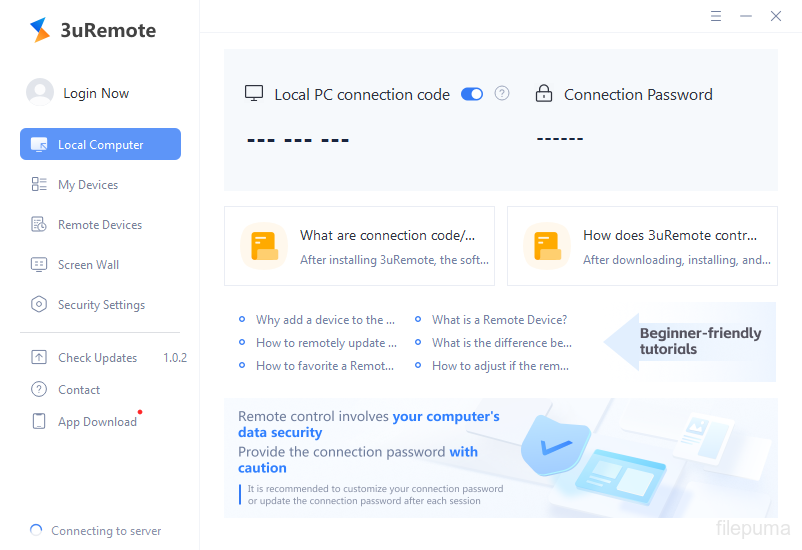Image resolution: width=802 pixels, height=550 pixels.
Task: Open 'What is a Remote Device?' tutorial
Action: click(499, 320)
